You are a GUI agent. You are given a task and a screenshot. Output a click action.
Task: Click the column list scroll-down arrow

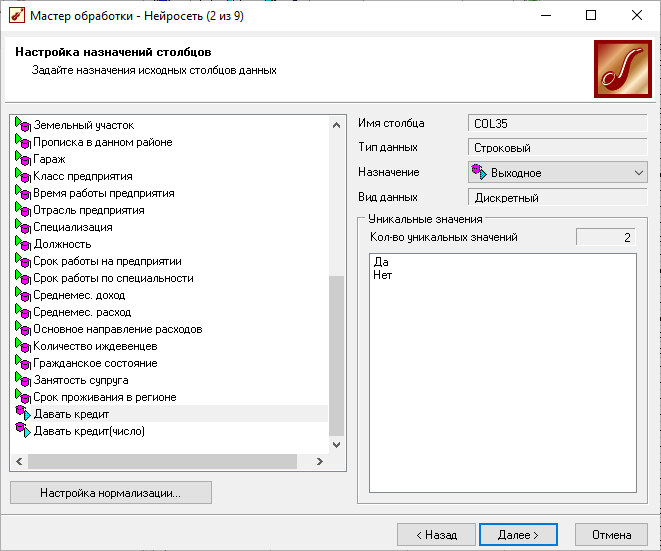pyautogui.click(x=336, y=444)
